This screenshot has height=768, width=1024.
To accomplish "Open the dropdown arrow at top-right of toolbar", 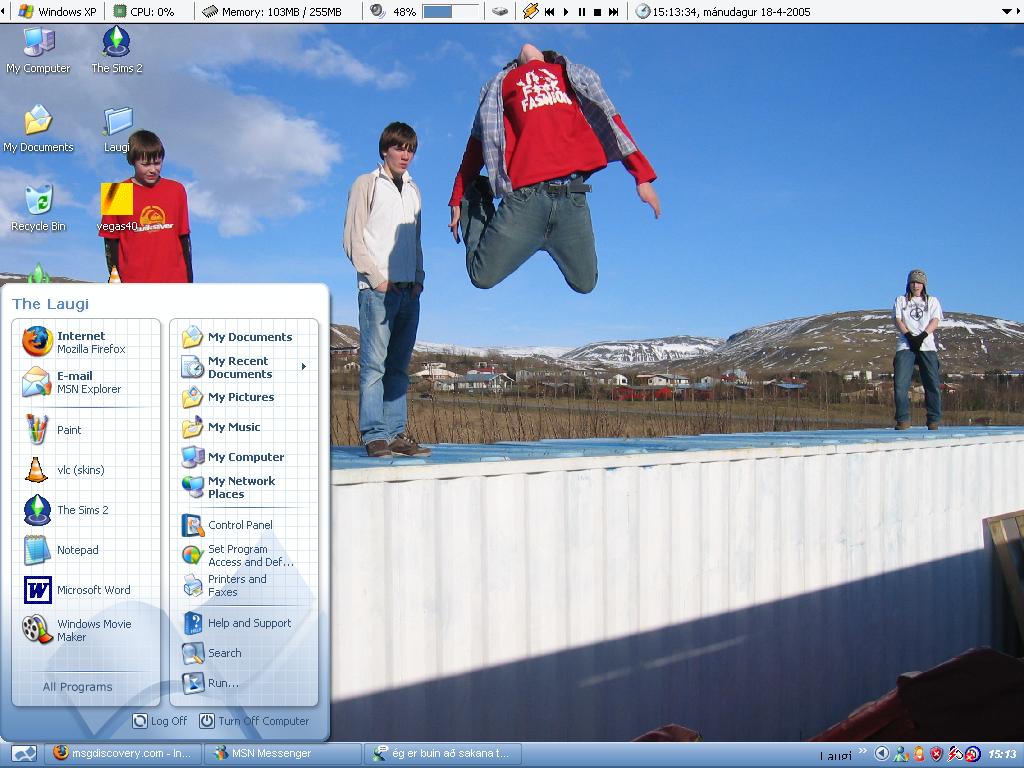I will point(1007,12).
